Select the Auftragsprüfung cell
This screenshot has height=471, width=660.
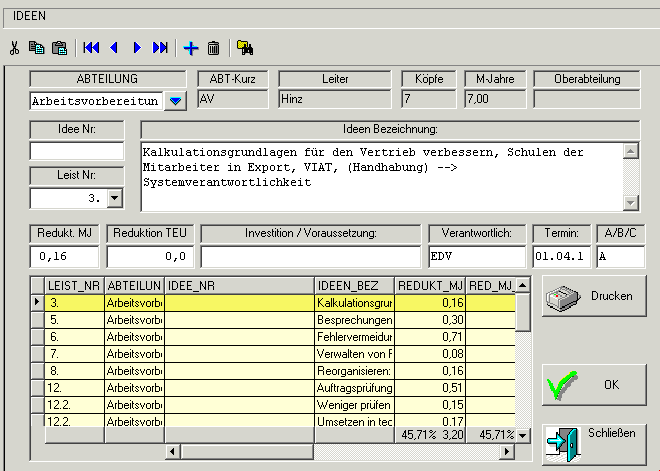coord(354,388)
